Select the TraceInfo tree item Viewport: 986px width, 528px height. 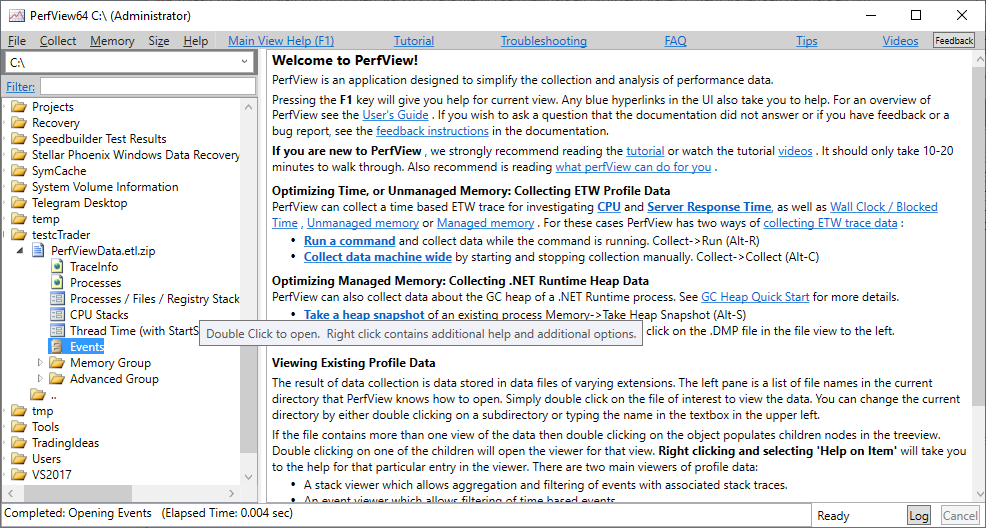pyautogui.click(x=94, y=267)
